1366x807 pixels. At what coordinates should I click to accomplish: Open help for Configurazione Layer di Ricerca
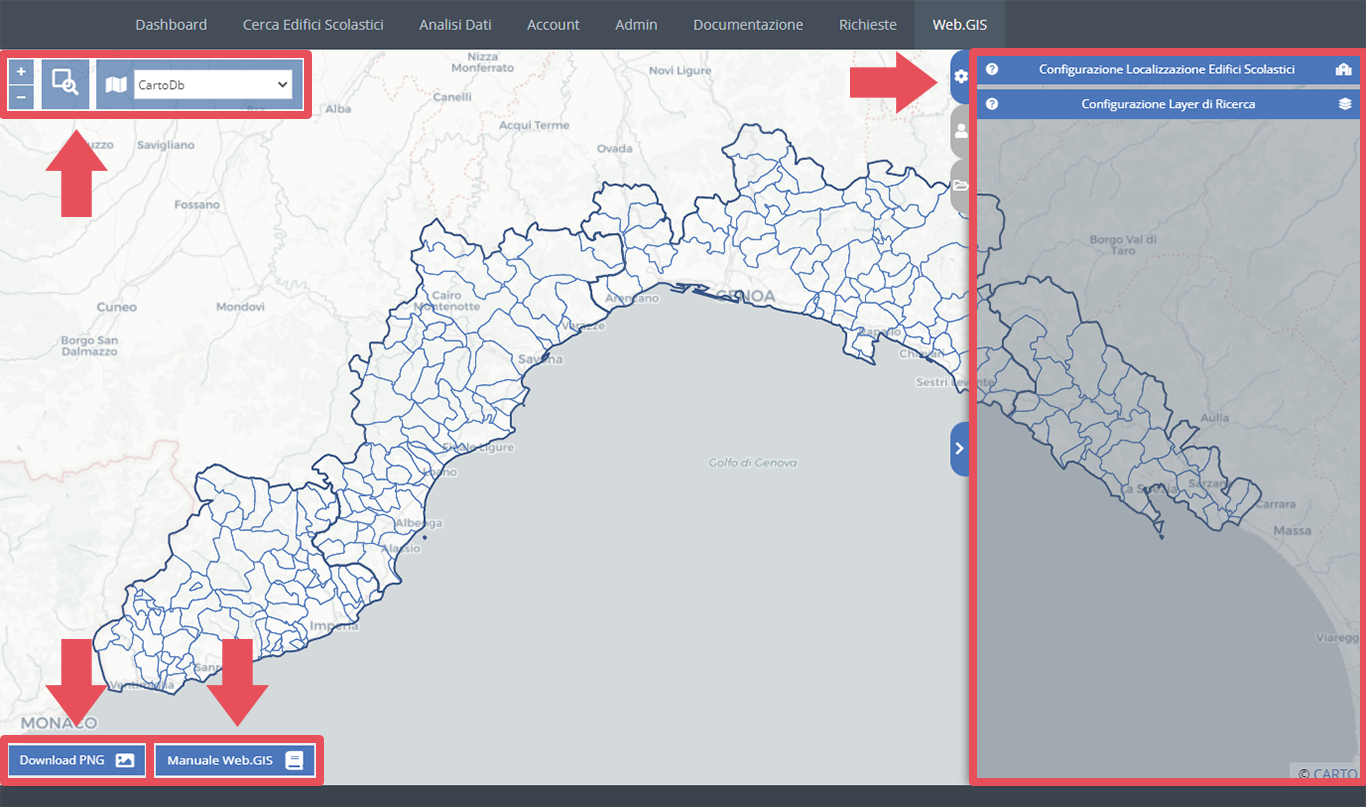pos(991,103)
